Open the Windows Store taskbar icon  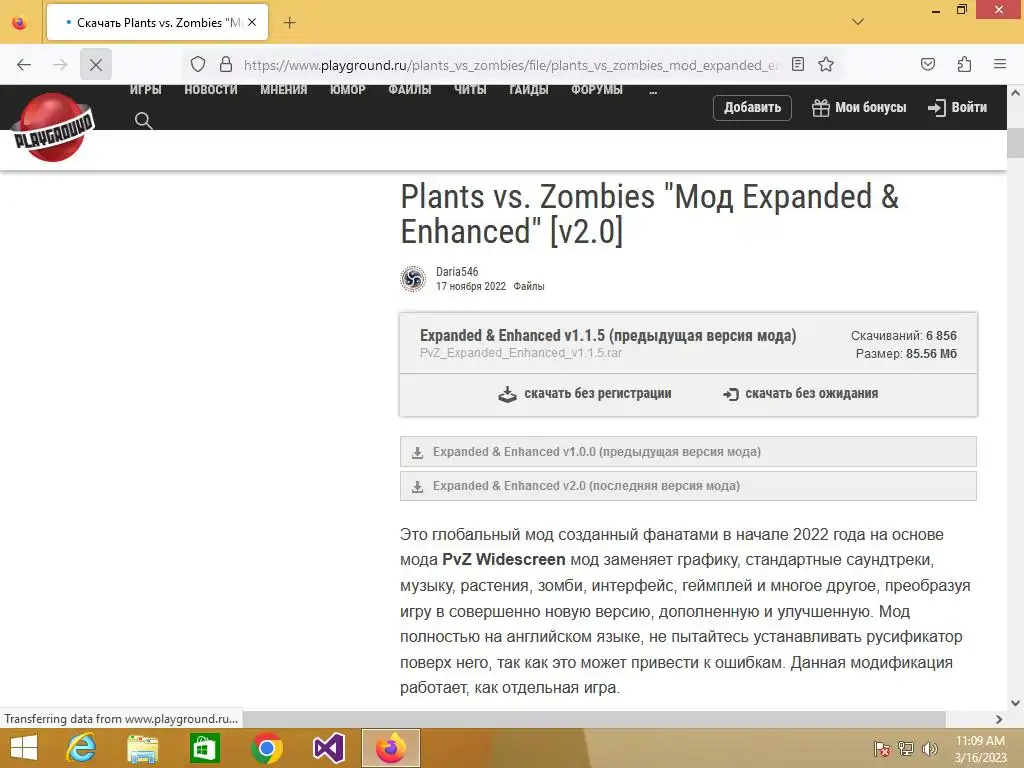pyautogui.click(x=204, y=748)
